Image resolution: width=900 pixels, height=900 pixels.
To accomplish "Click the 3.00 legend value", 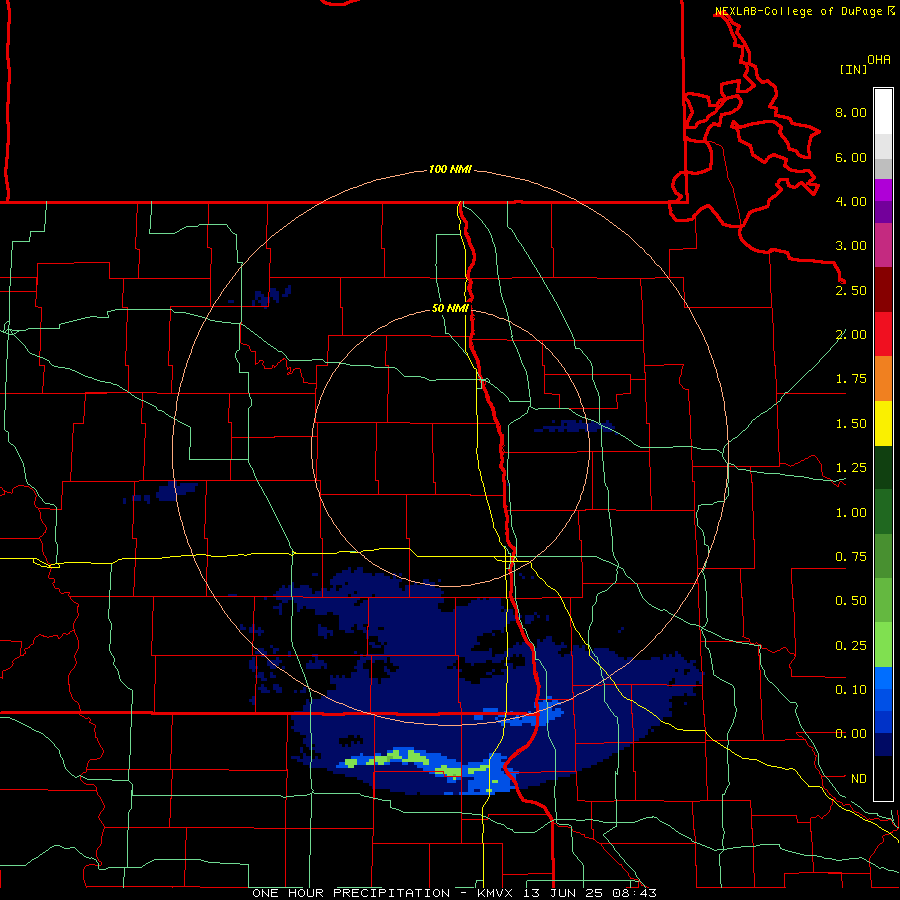I will (x=851, y=246).
